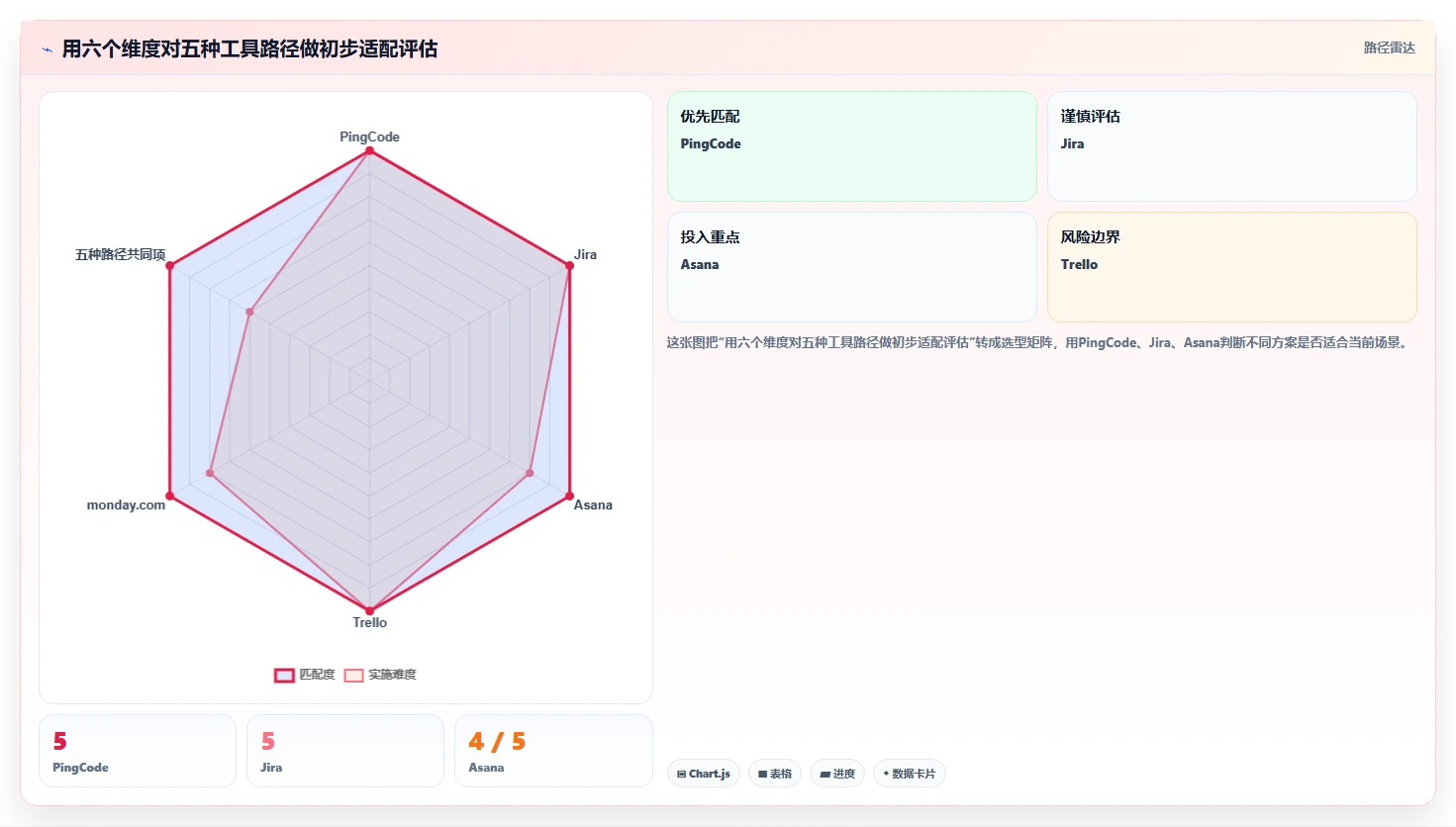This screenshot has width=1456, height=827.
Task: Click the Jira score 5 stat card
Action: [x=345, y=751]
